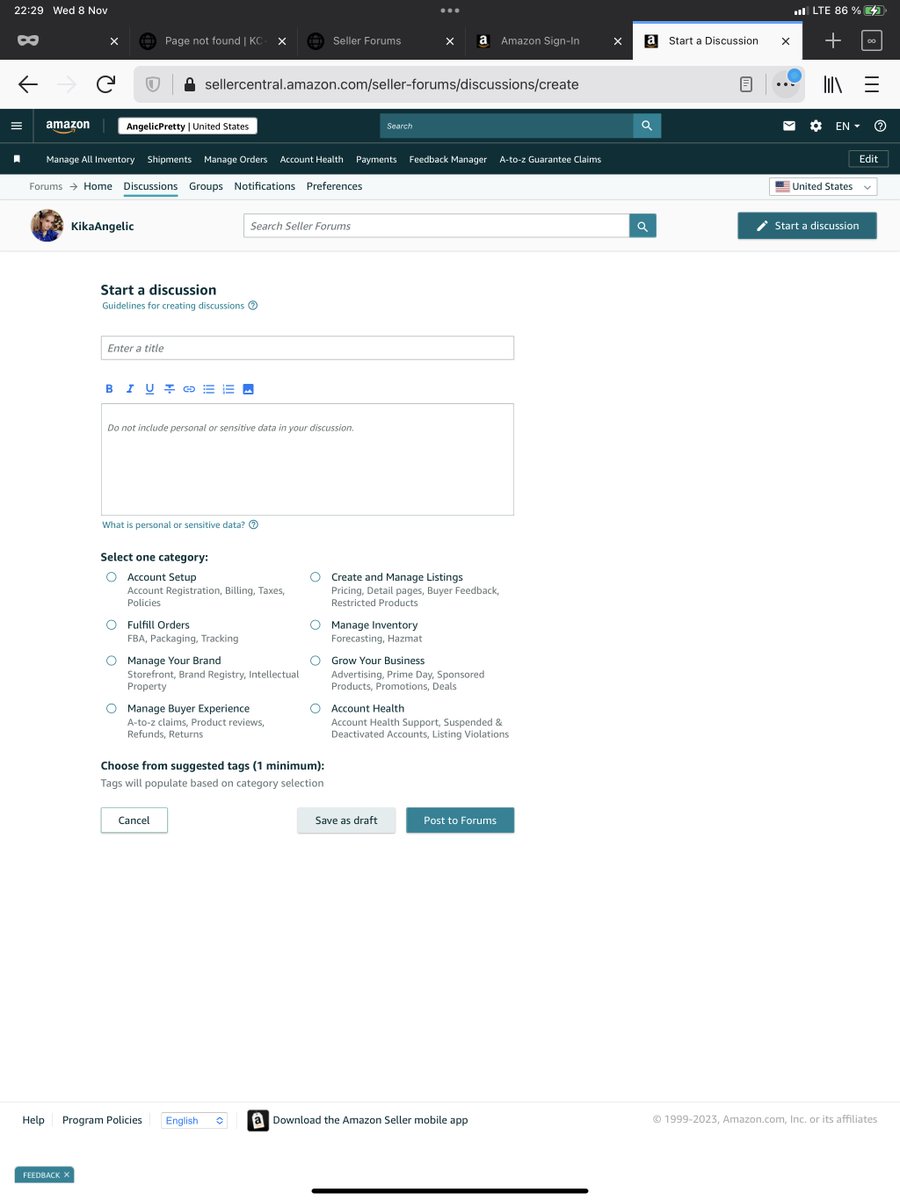Go to the forum Home tab

98,187
